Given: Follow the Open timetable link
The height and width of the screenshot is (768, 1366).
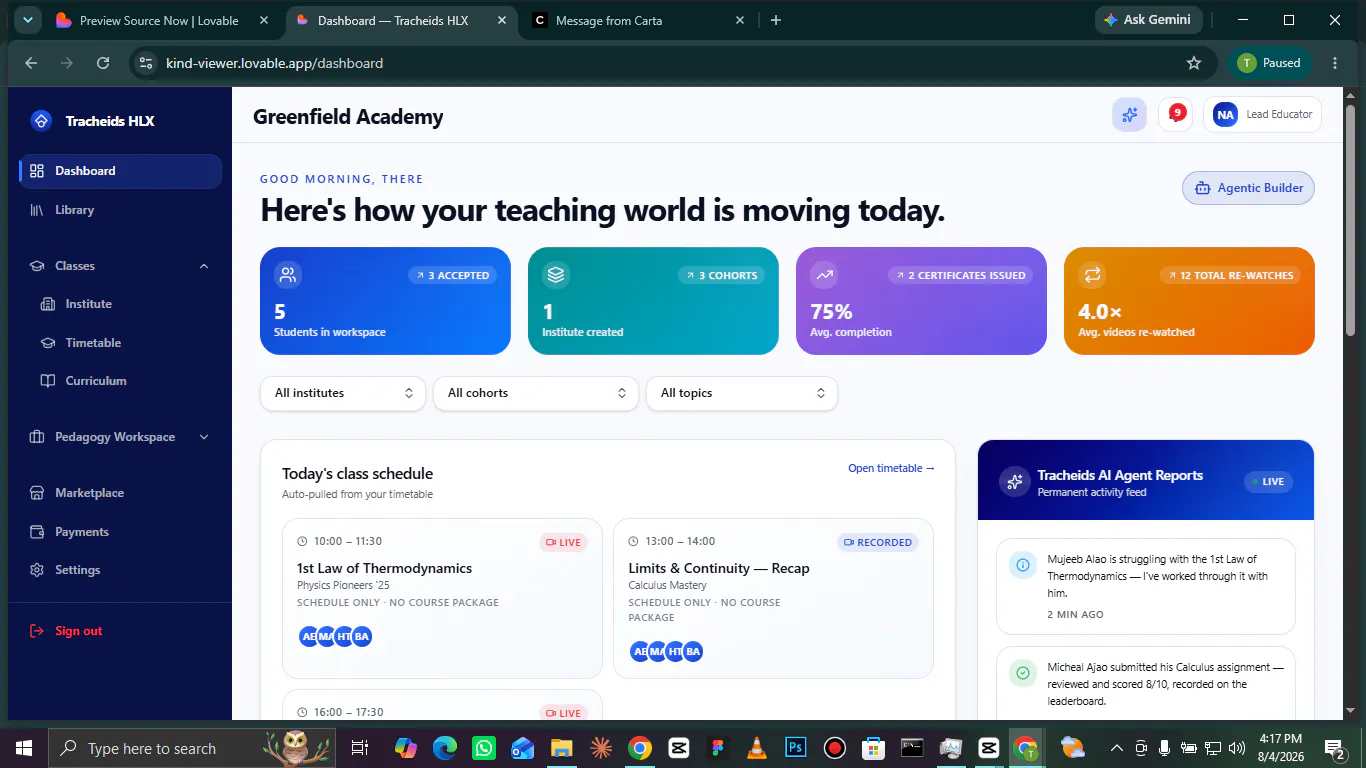Looking at the screenshot, I should click(x=891, y=468).
